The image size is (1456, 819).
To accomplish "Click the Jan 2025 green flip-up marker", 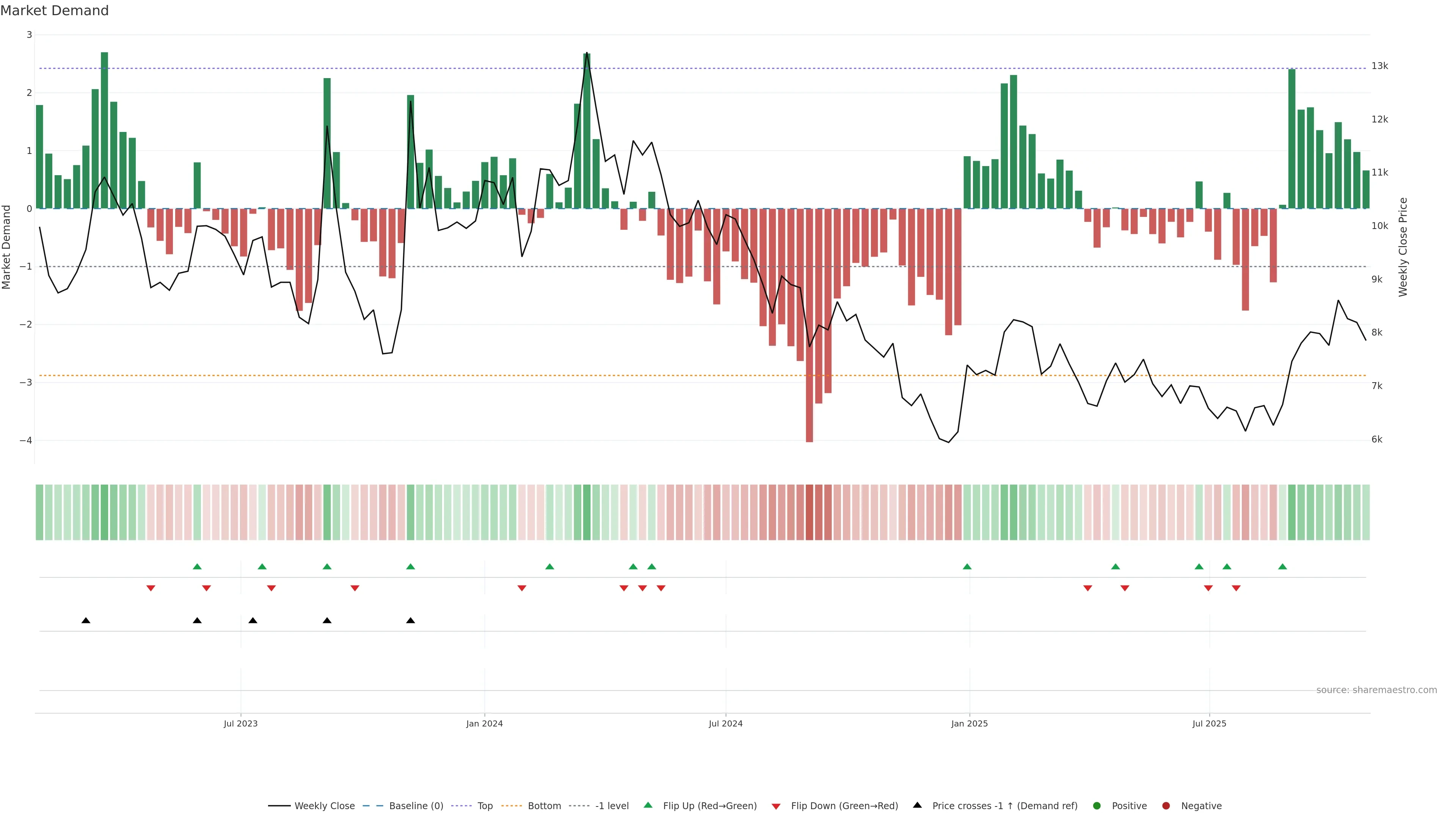I will coord(967,566).
